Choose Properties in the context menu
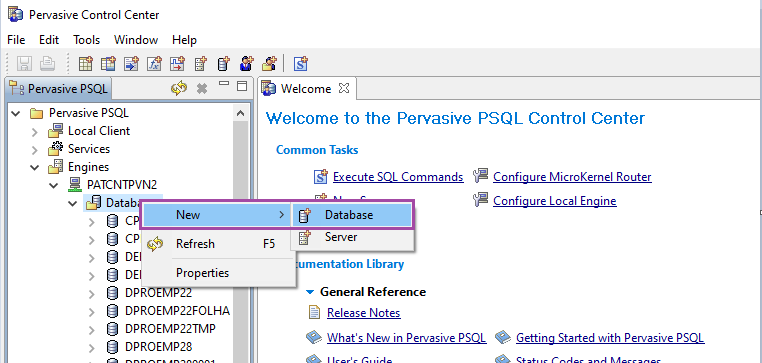762x363 pixels. point(218,273)
